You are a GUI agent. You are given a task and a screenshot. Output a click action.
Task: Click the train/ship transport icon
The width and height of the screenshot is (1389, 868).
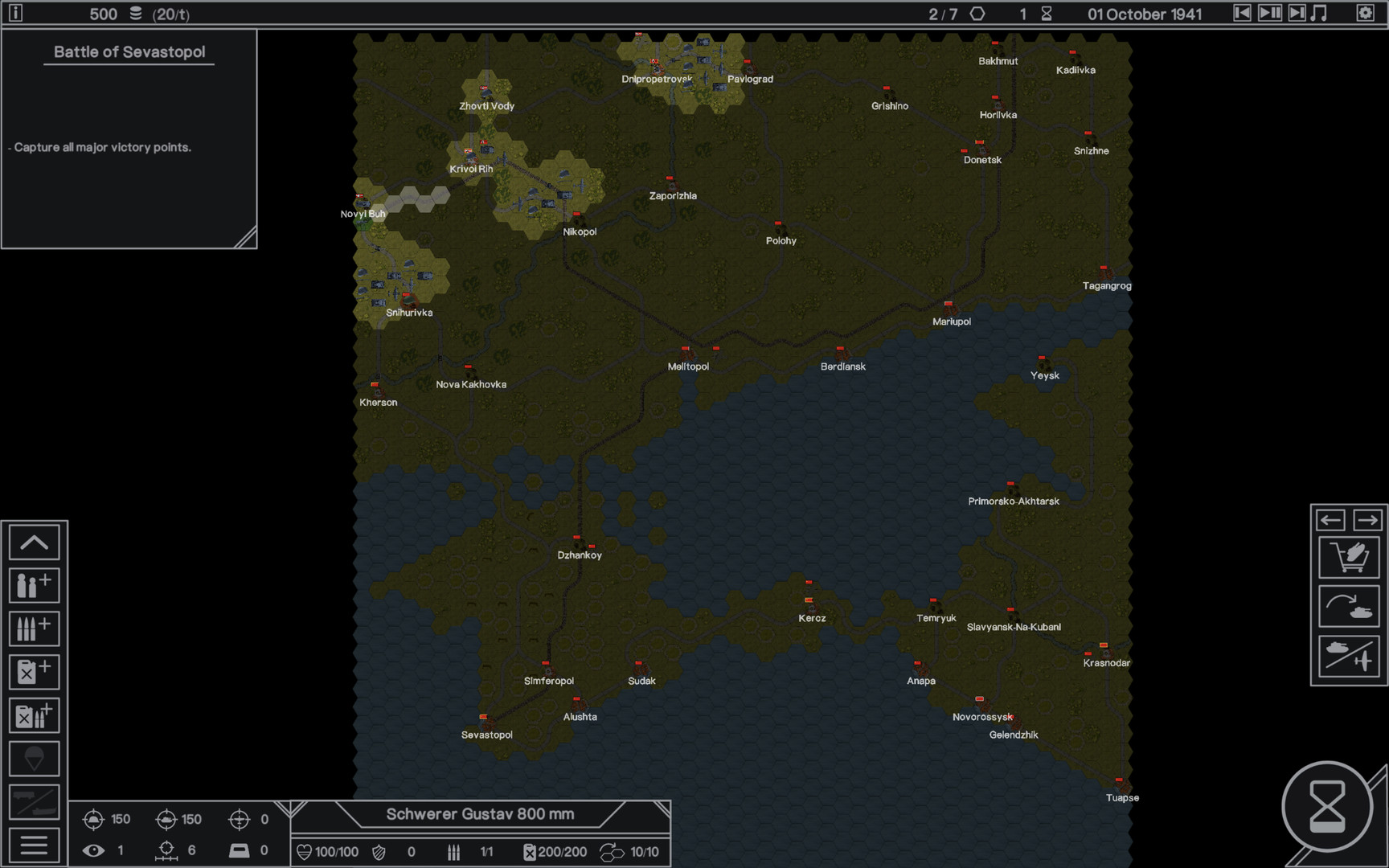pos(34,802)
